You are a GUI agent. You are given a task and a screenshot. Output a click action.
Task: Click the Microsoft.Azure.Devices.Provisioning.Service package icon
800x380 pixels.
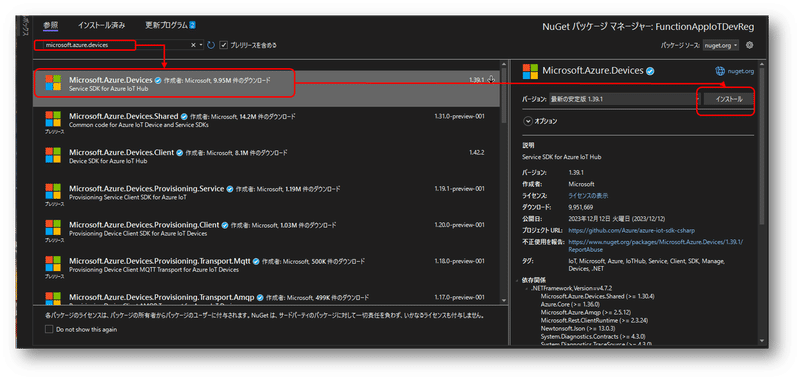coord(53,192)
